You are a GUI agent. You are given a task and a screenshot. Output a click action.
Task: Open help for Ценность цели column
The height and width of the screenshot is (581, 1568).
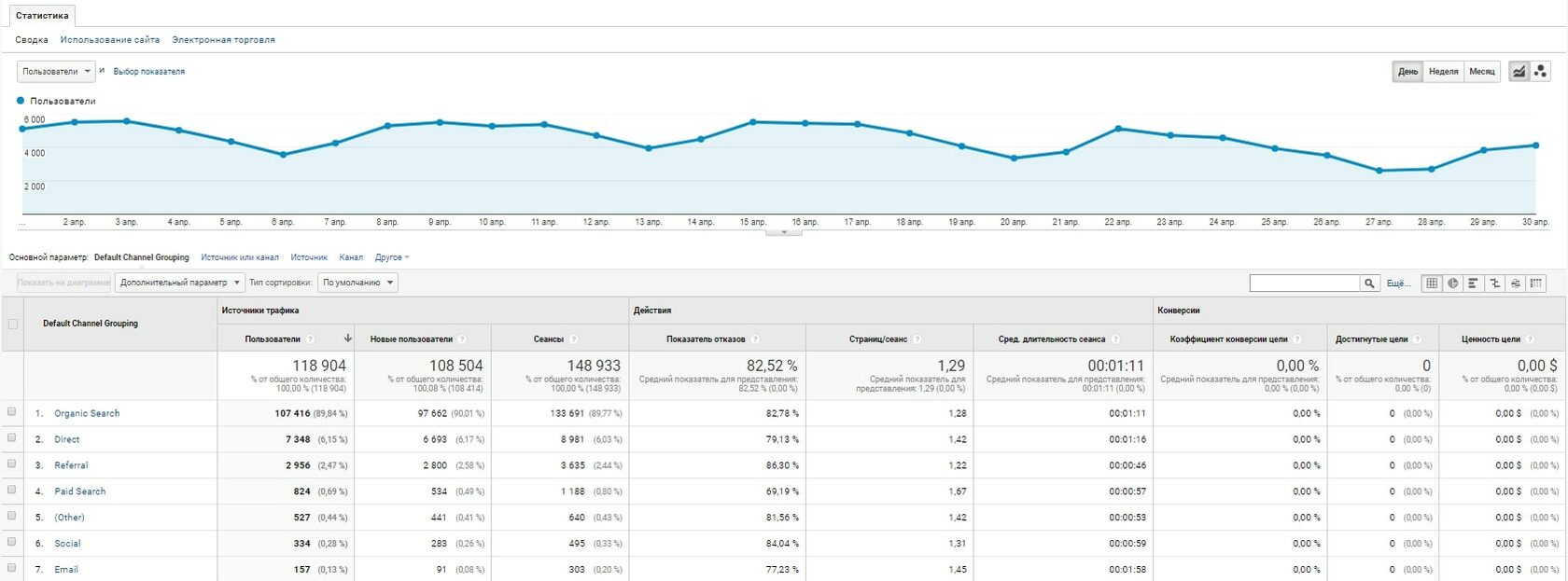click(x=1531, y=339)
